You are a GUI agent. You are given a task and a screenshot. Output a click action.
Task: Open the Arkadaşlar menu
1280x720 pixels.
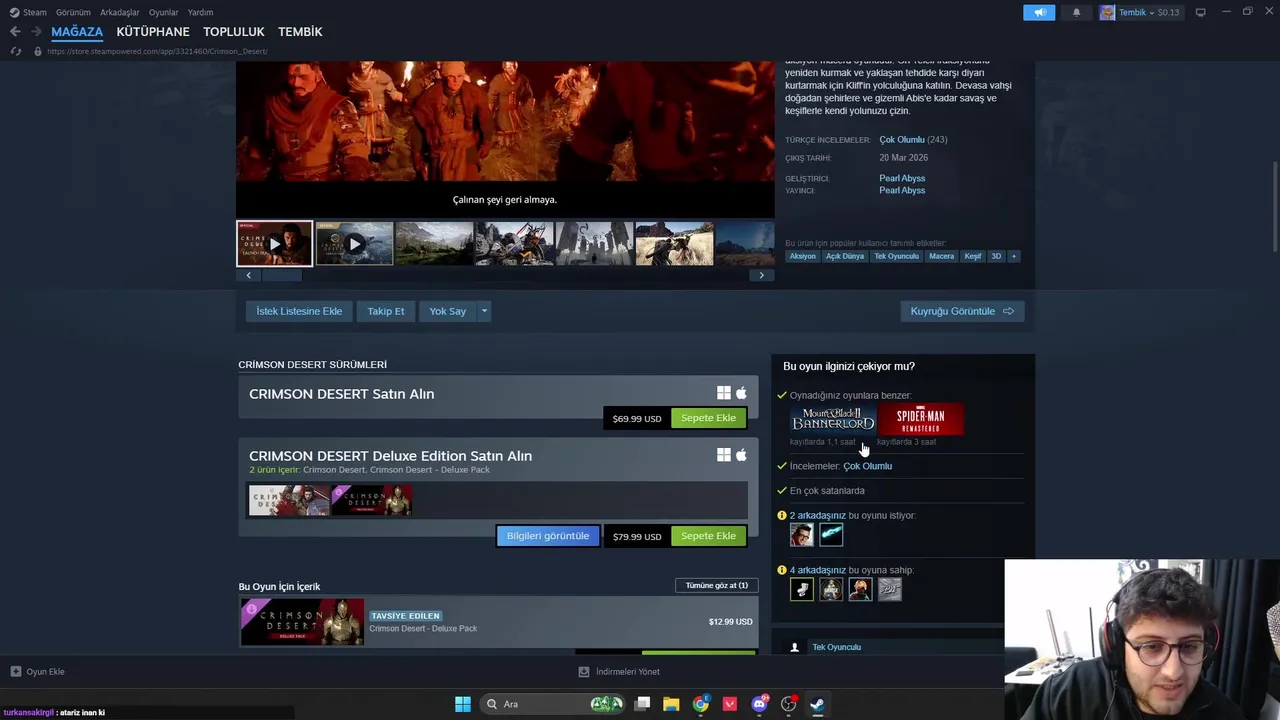point(120,12)
